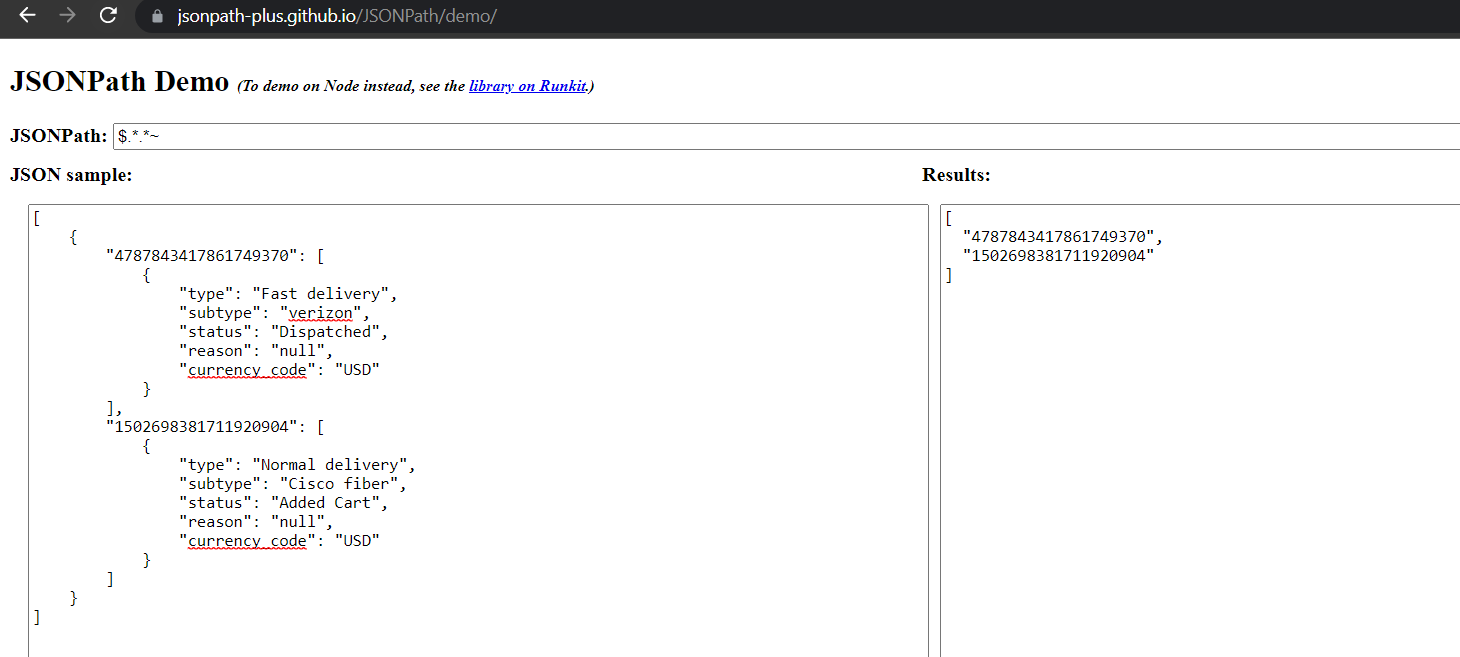1460x657 pixels.
Task: Click inside the Results output area
Action: 1200,430
